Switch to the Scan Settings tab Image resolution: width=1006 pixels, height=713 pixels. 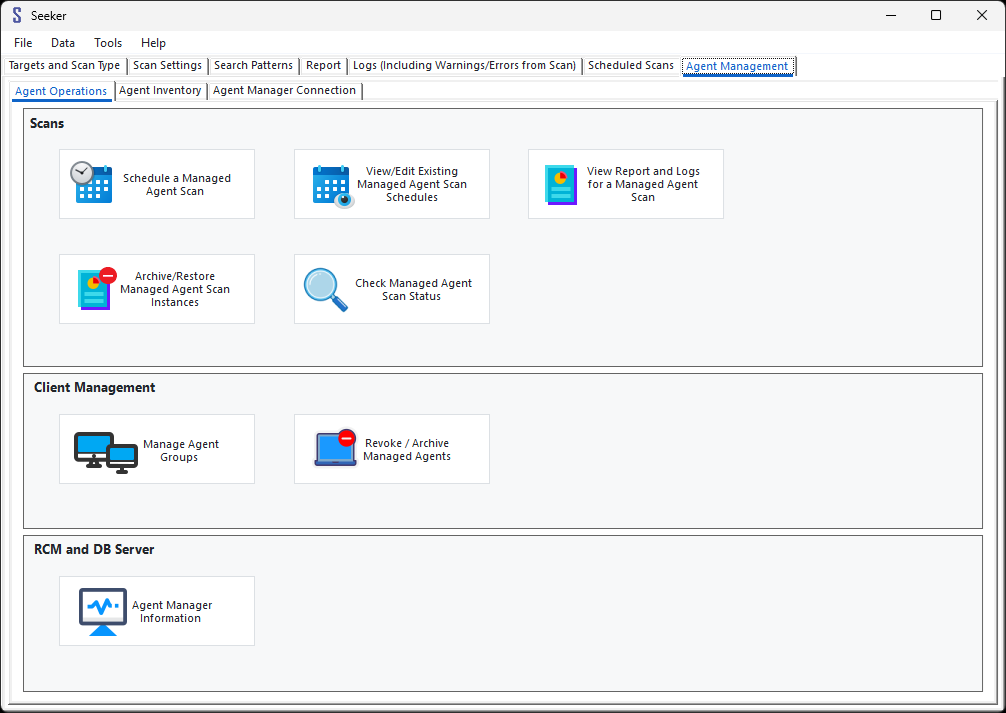pos(167,65)
